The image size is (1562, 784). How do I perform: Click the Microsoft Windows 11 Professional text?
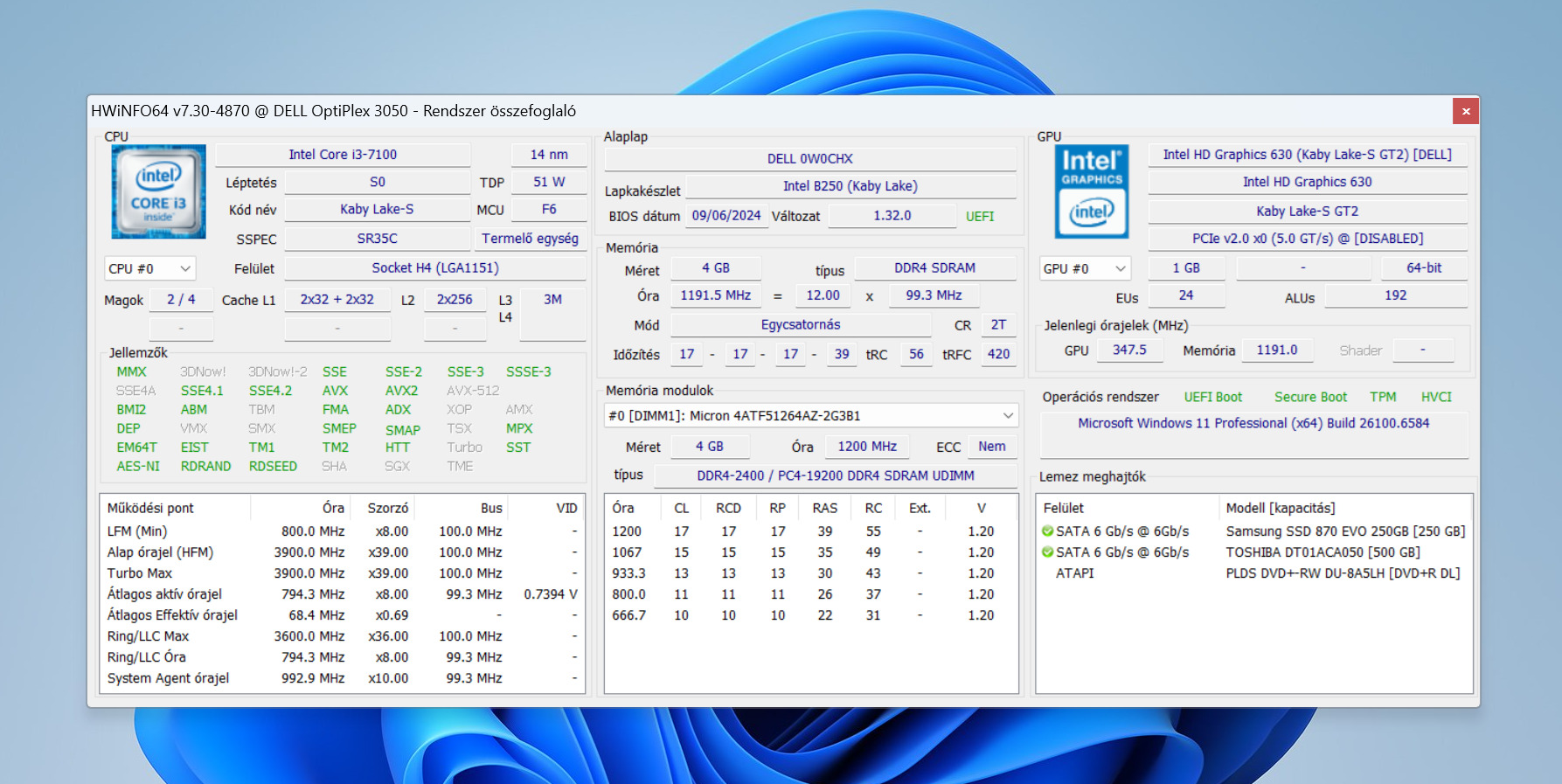(x=1253, y=423)
